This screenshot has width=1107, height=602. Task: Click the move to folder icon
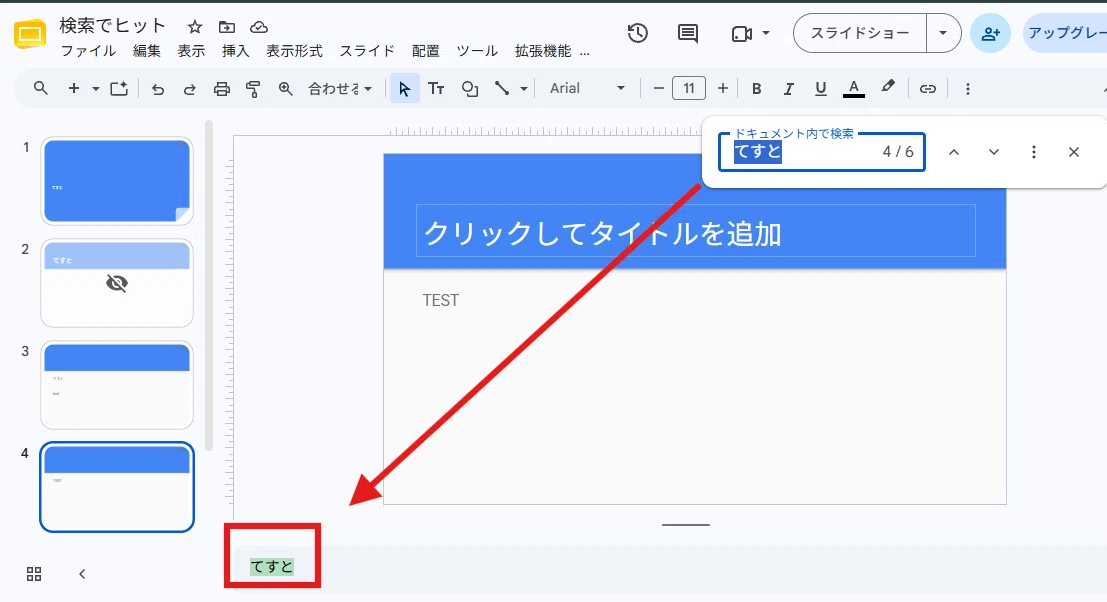click(227, 27)
